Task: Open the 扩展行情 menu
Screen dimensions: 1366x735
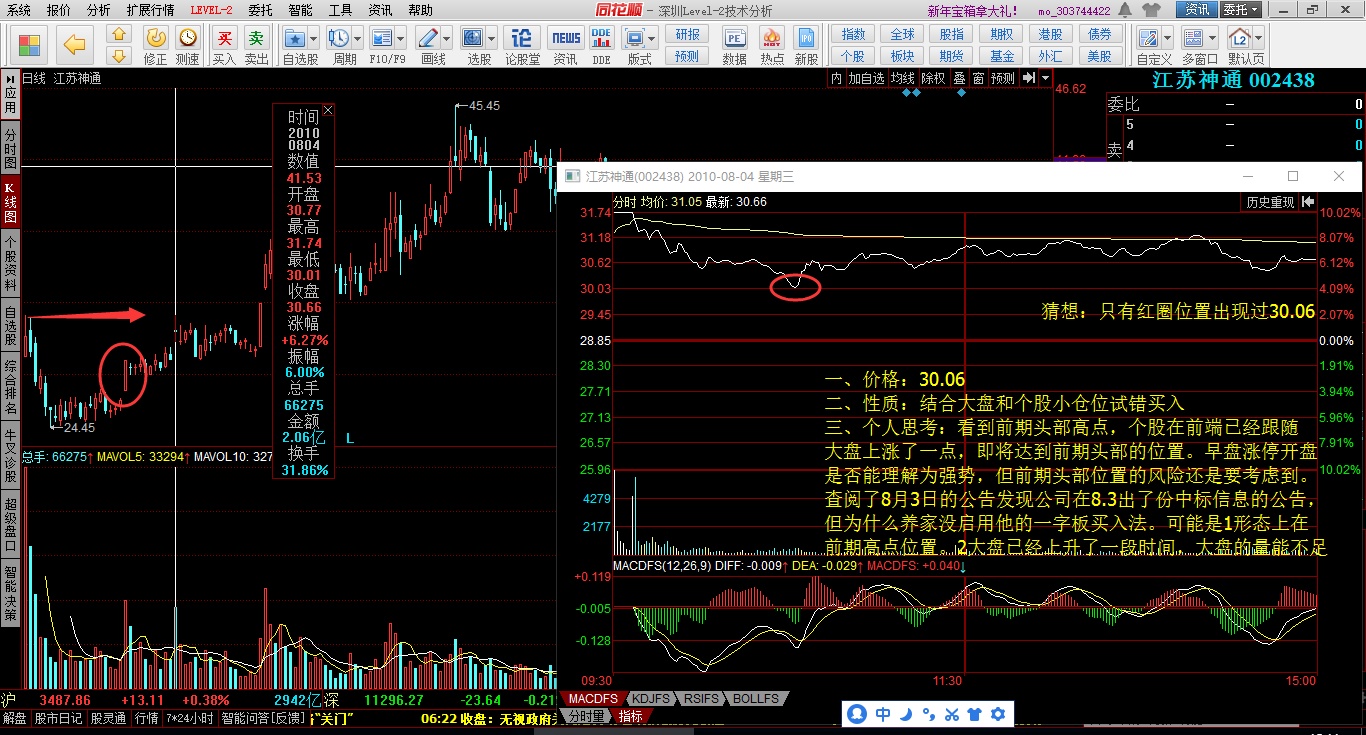Action: [x=150, y=10]
